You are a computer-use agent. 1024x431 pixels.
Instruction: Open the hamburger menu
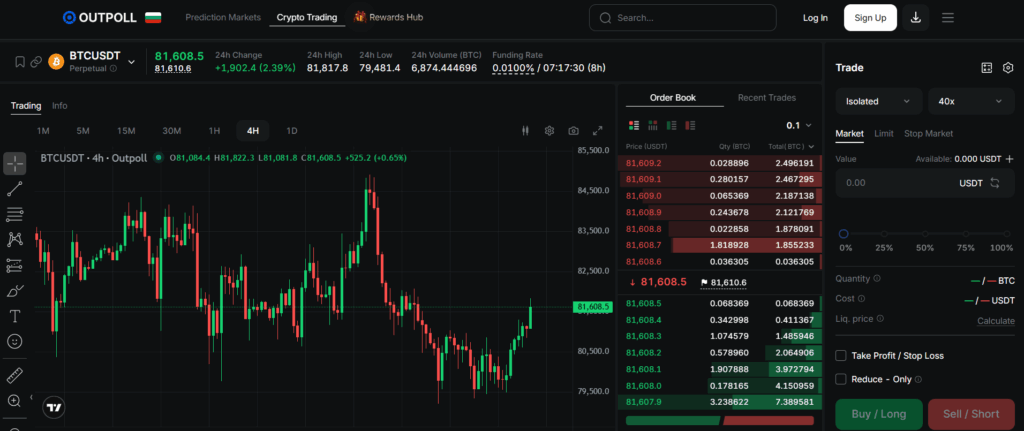948,18
